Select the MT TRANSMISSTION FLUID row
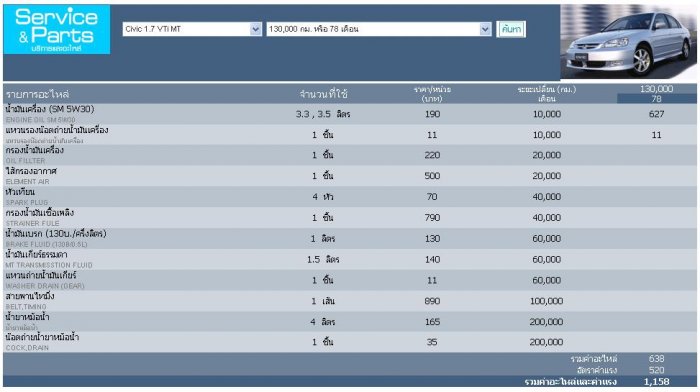 click(350, 259)
